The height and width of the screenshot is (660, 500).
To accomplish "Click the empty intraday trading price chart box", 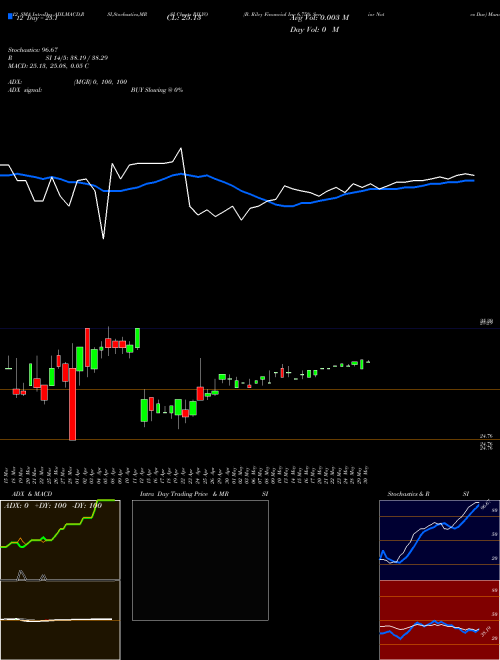I will click(200, 560).
